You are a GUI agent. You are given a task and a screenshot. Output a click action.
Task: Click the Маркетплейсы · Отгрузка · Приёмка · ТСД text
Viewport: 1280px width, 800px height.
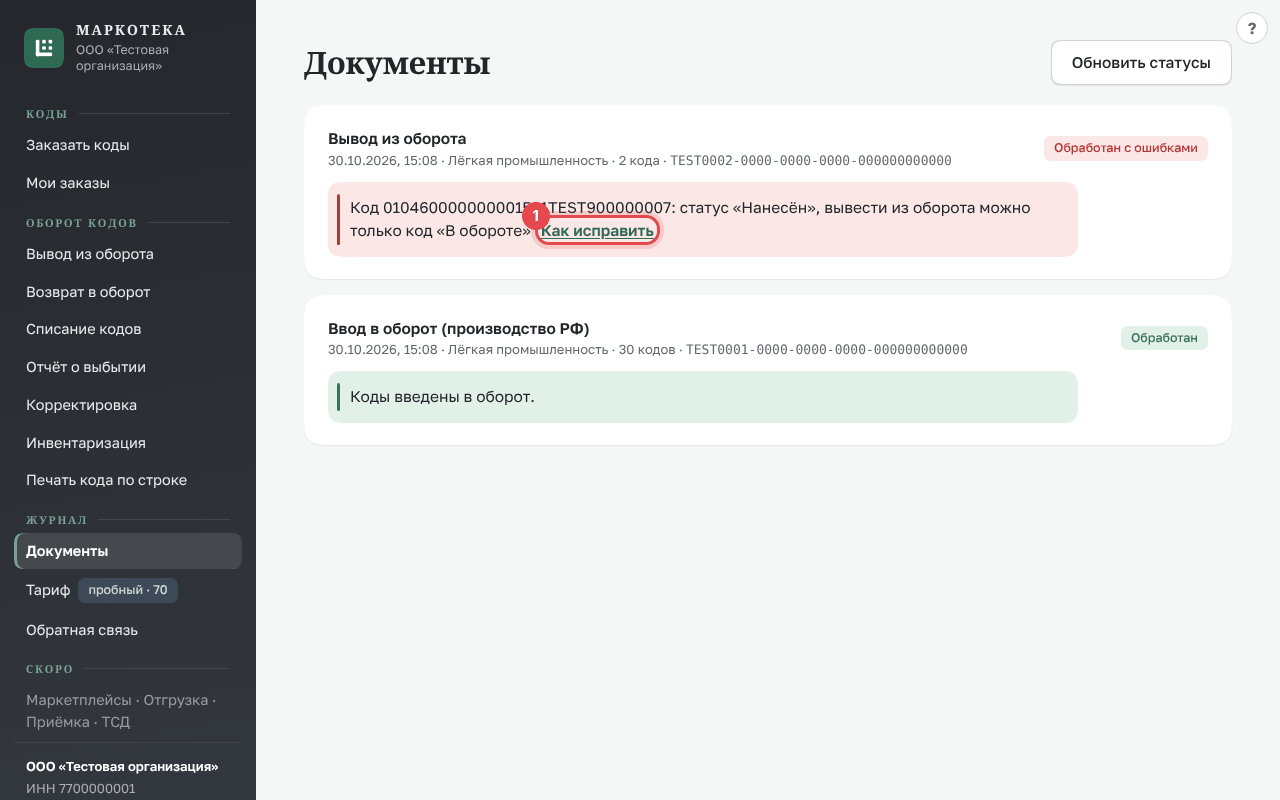[x=121, y=712]
